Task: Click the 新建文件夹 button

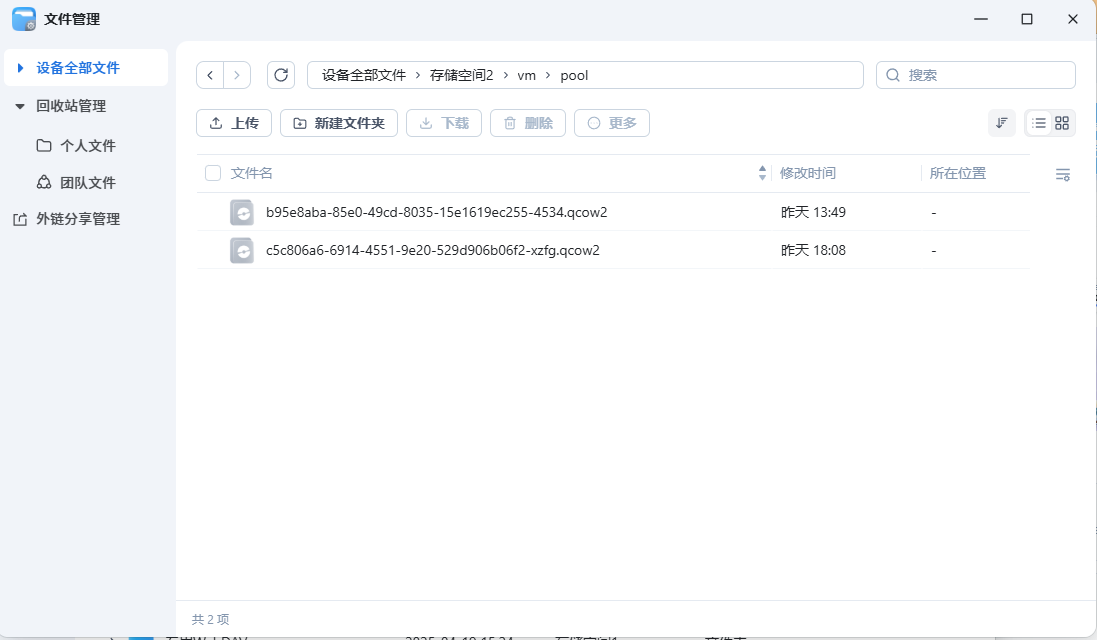Action: 339,123
